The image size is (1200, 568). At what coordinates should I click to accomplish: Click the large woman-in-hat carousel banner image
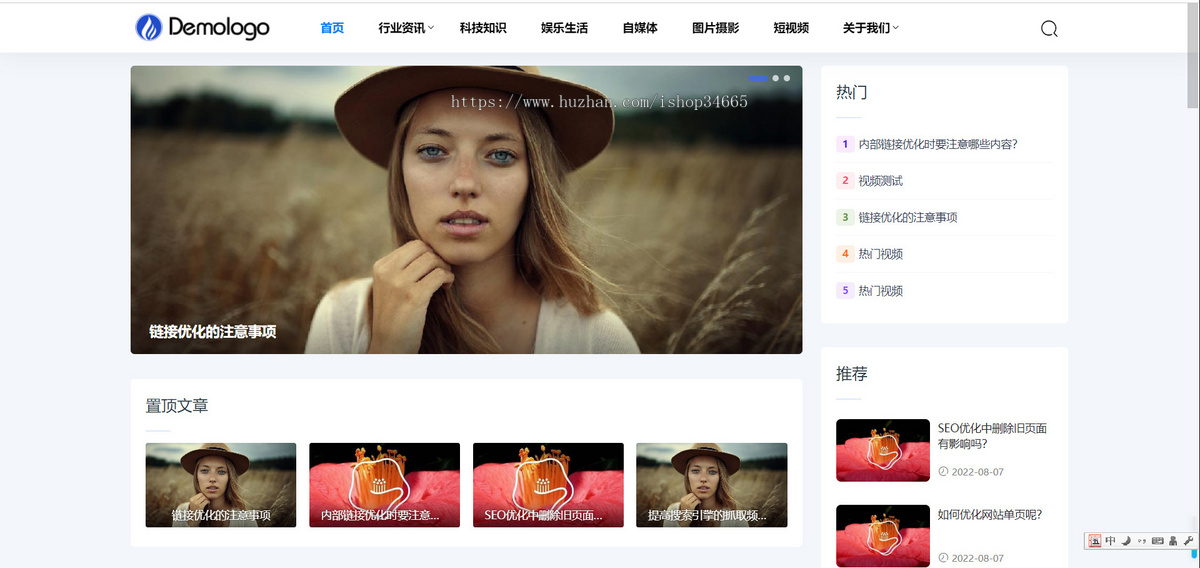click(x=466, y=210)
